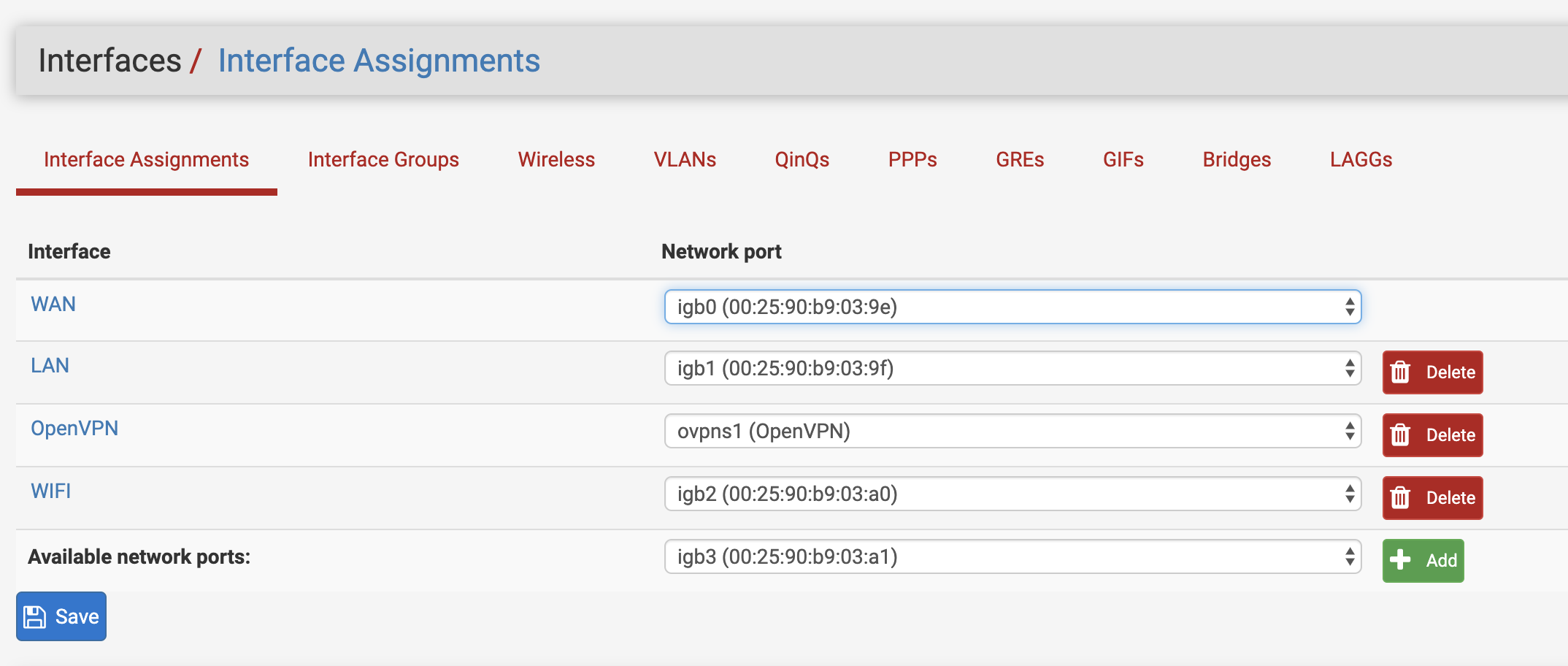
Task: Switch to the QinQs tab
Action: 802,160
